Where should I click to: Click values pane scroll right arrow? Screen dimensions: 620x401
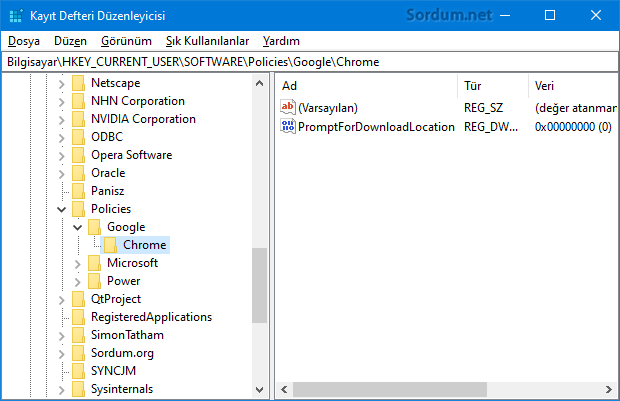tap(609, 390)
